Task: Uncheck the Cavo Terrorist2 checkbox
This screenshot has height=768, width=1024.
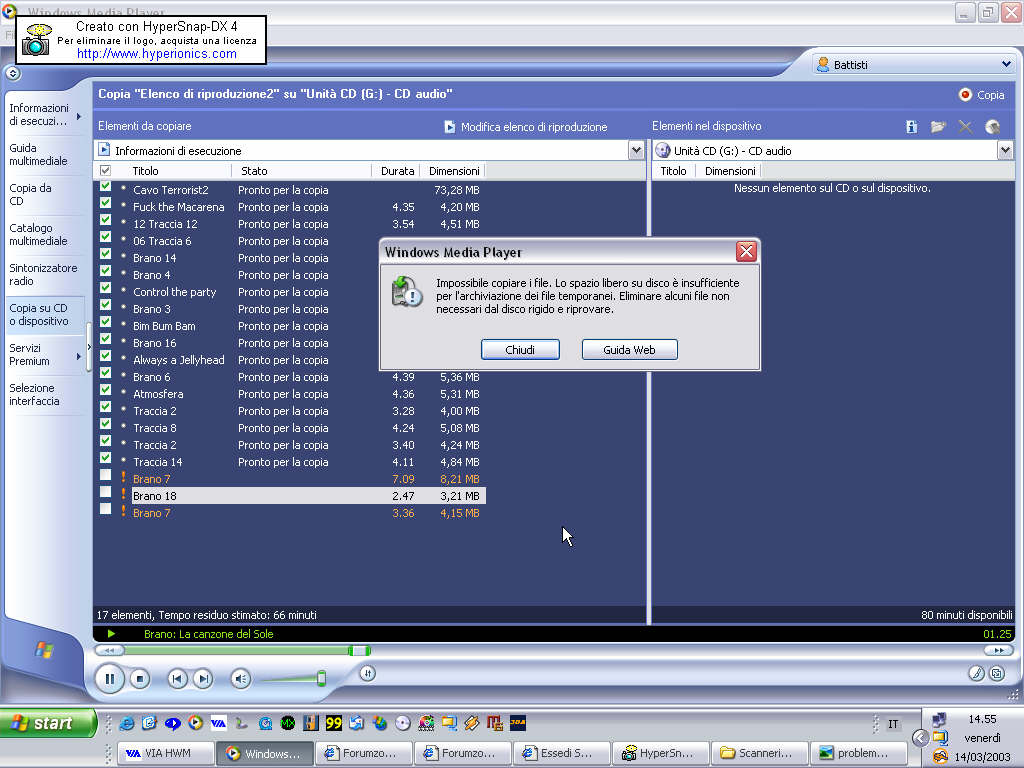Action: (105, 186)
